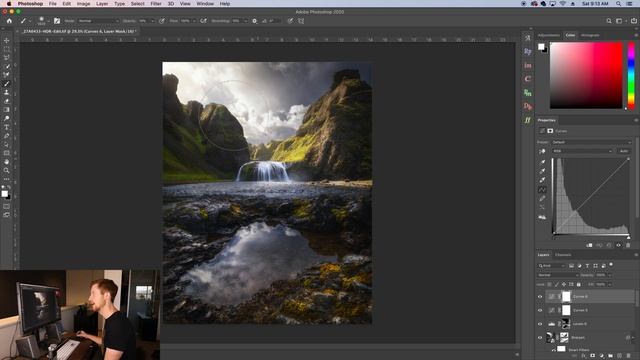This screenshot has height=360, width=640.
Task: Toggle lock transparent pixels
Action: pos(549,284)
